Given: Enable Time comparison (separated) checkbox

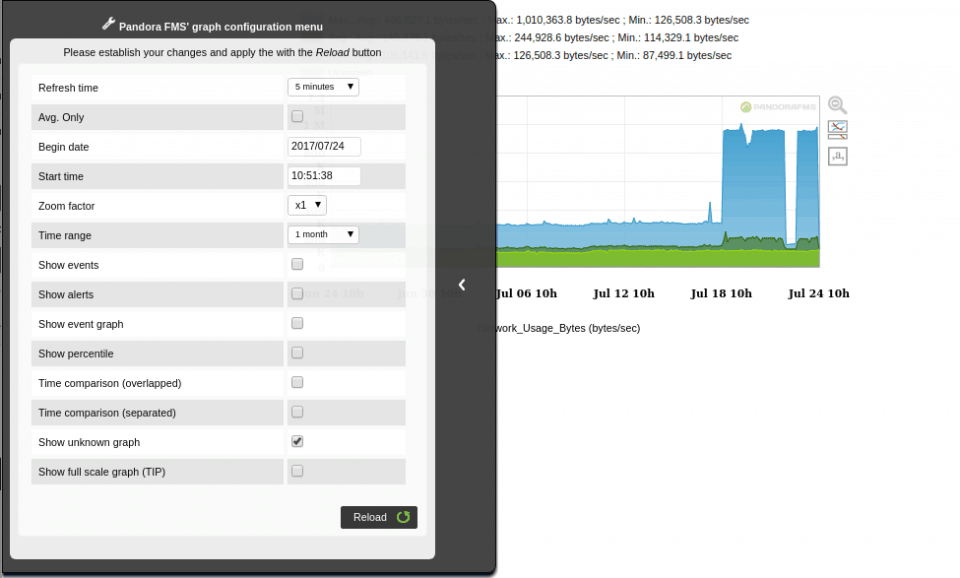Looking at the screenshot, I should click(297, 411).
